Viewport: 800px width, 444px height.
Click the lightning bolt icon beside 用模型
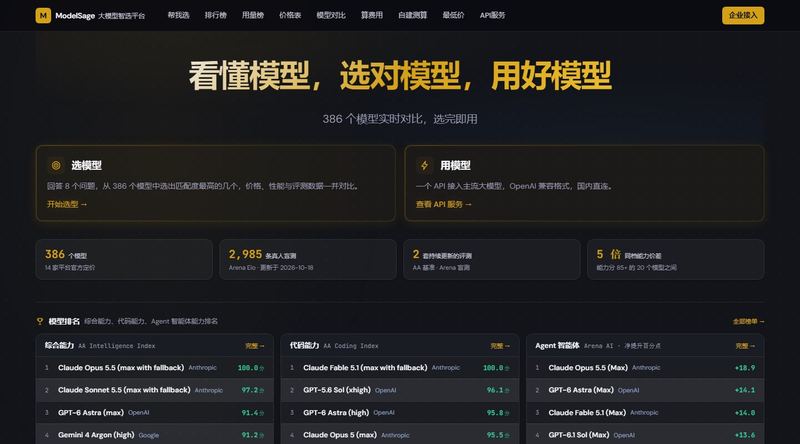click(424, 165)
